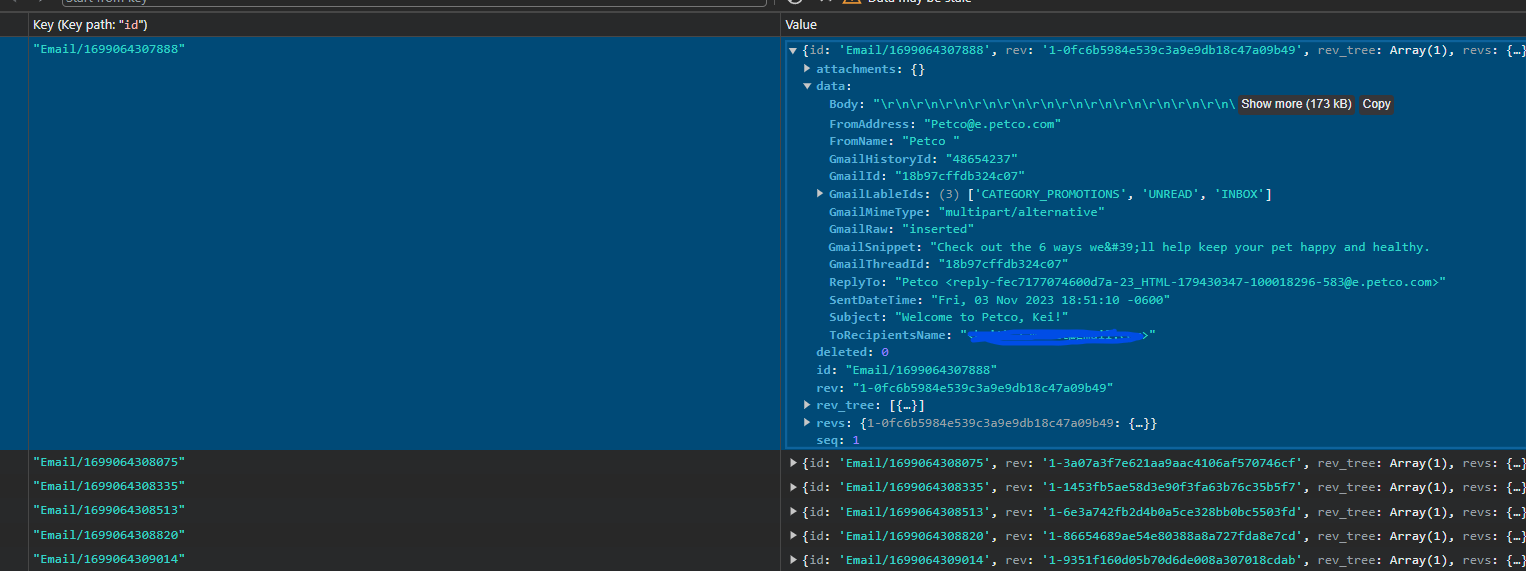Screen dimensions: 1526x571
Task: Expand the rev_tree property
Action: [808, 405]
